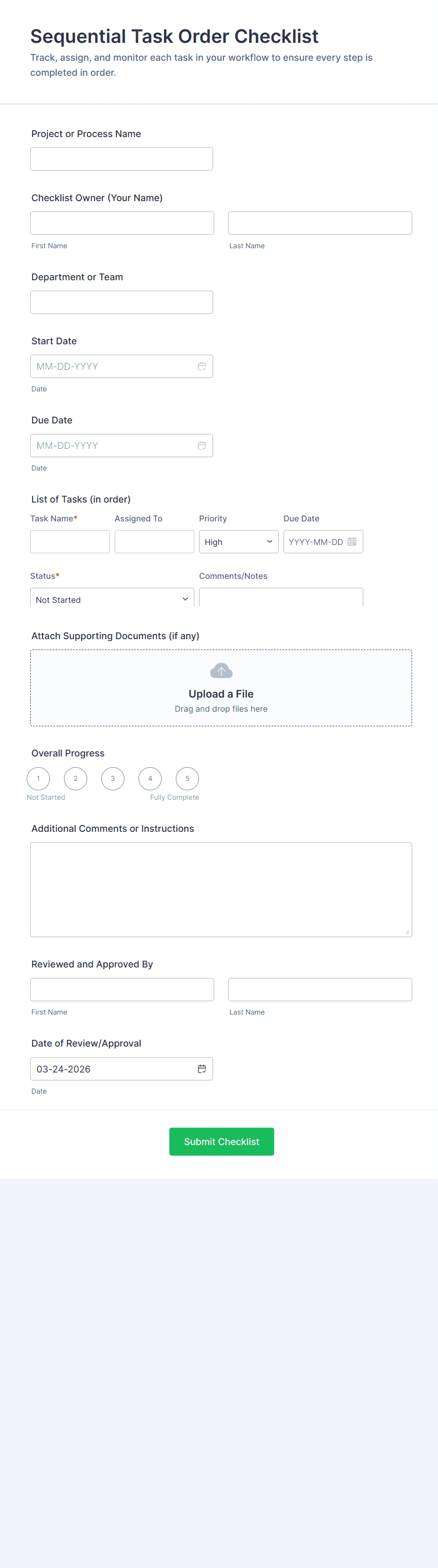Choose Overall Progress rating 5 Fully Complete
Viewport: 438px width, 1568px height.
pyautogui.click(x=187, y=779)
